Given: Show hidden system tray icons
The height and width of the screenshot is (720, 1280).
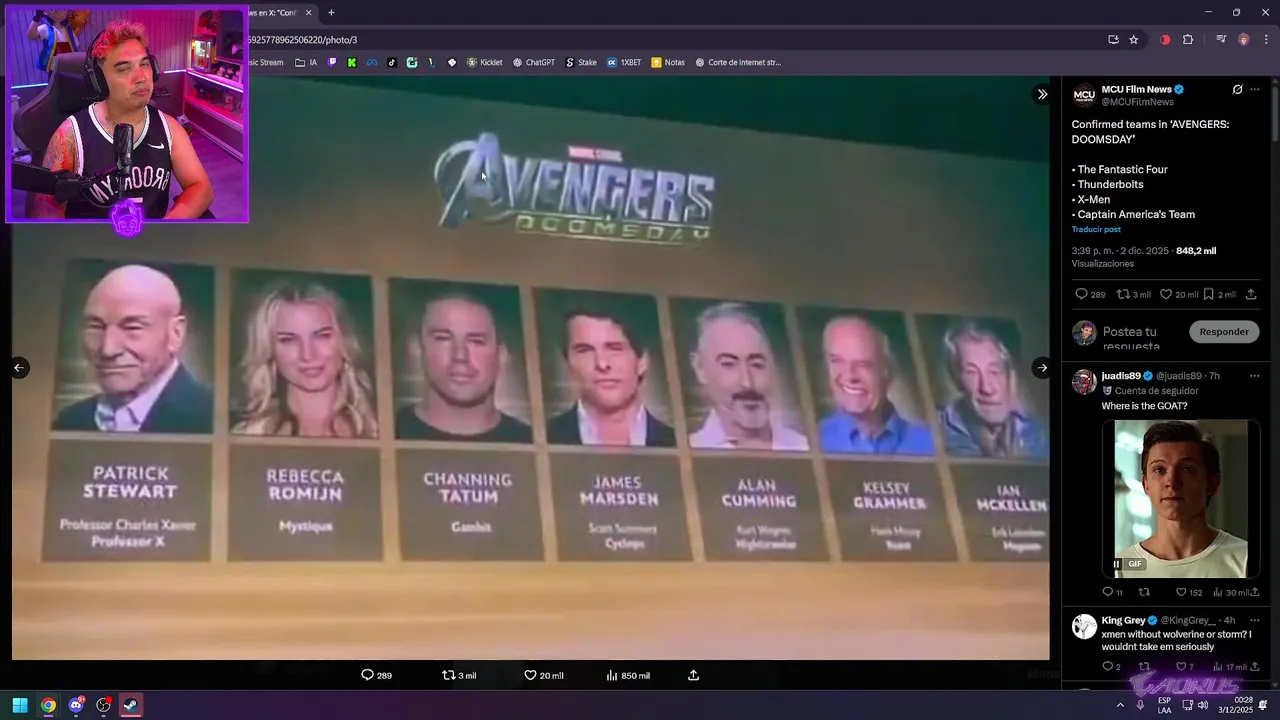Looking at the screenshot, I should point(1120,705).
